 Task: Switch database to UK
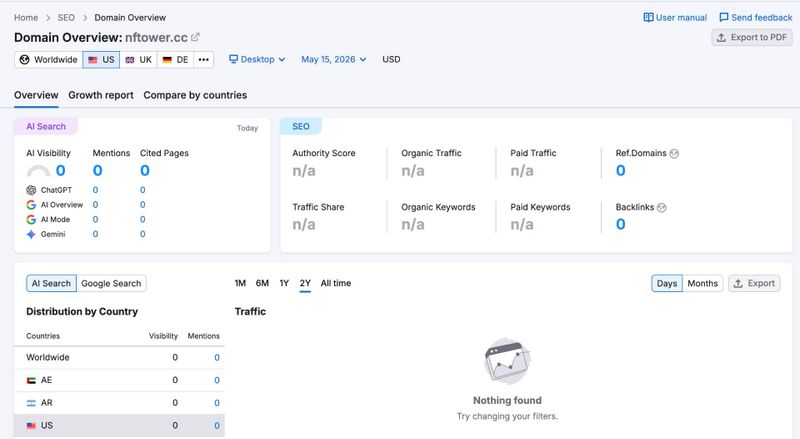tap(139, 60)
